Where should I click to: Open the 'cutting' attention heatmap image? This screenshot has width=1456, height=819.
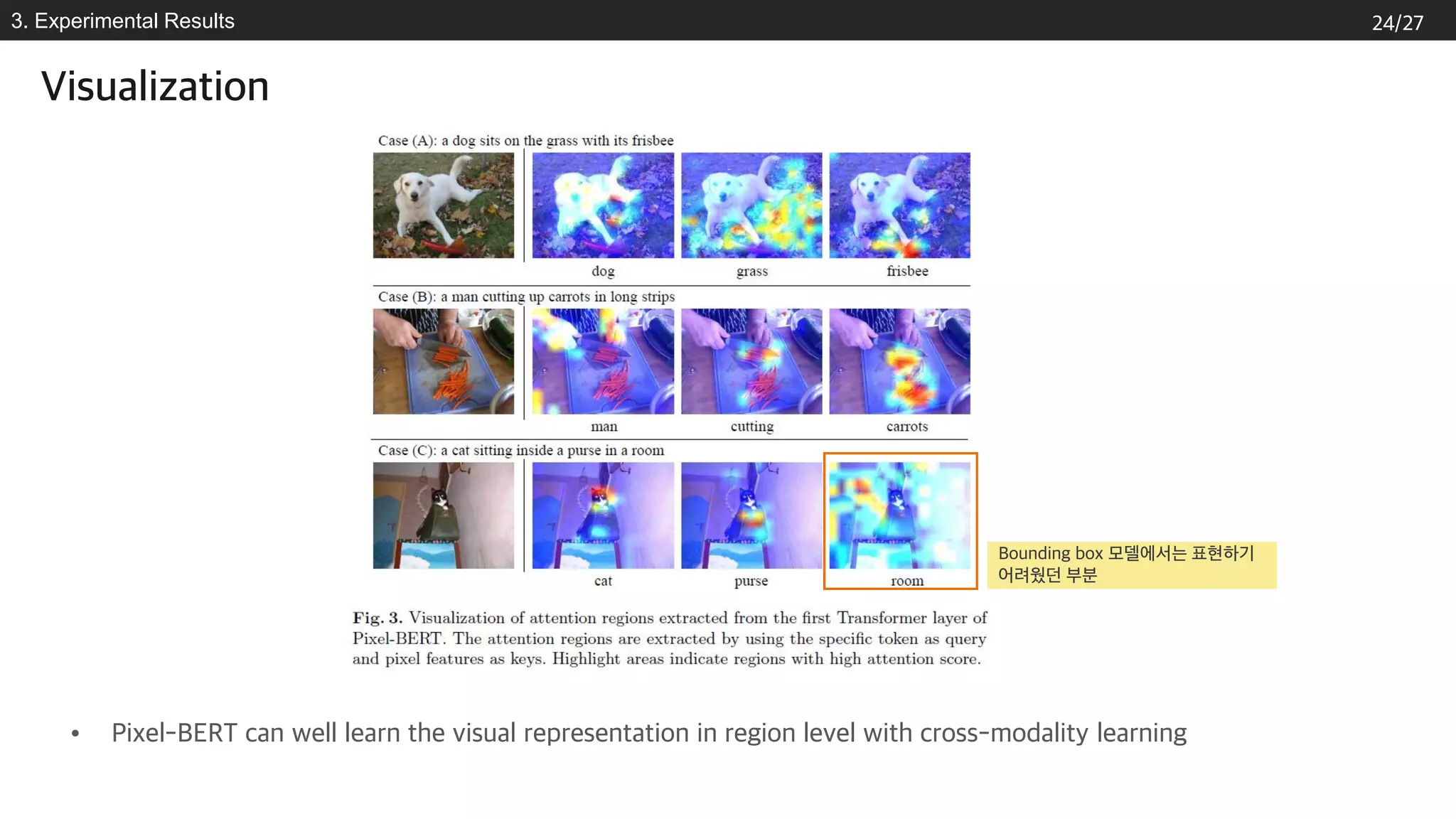751,361
